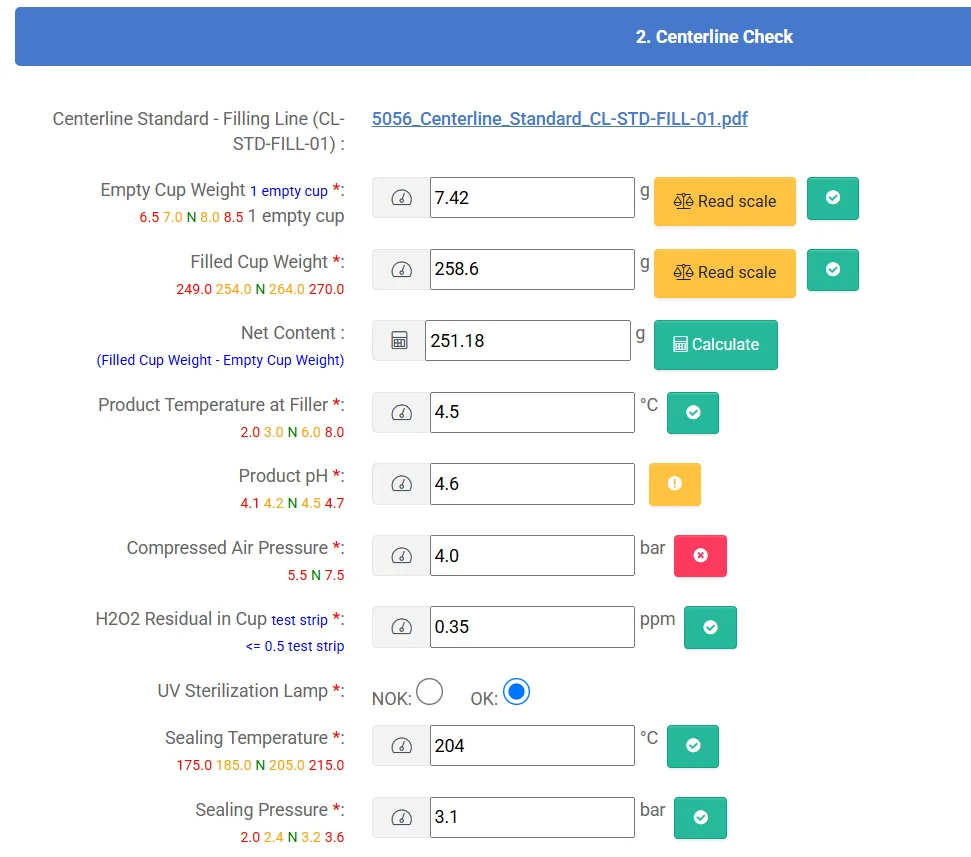This screenshot has width=971, height=857.
Task: Click the '175.0 185.0 N 205.0 215.0' limits text
Action: [x=260, y=765]
